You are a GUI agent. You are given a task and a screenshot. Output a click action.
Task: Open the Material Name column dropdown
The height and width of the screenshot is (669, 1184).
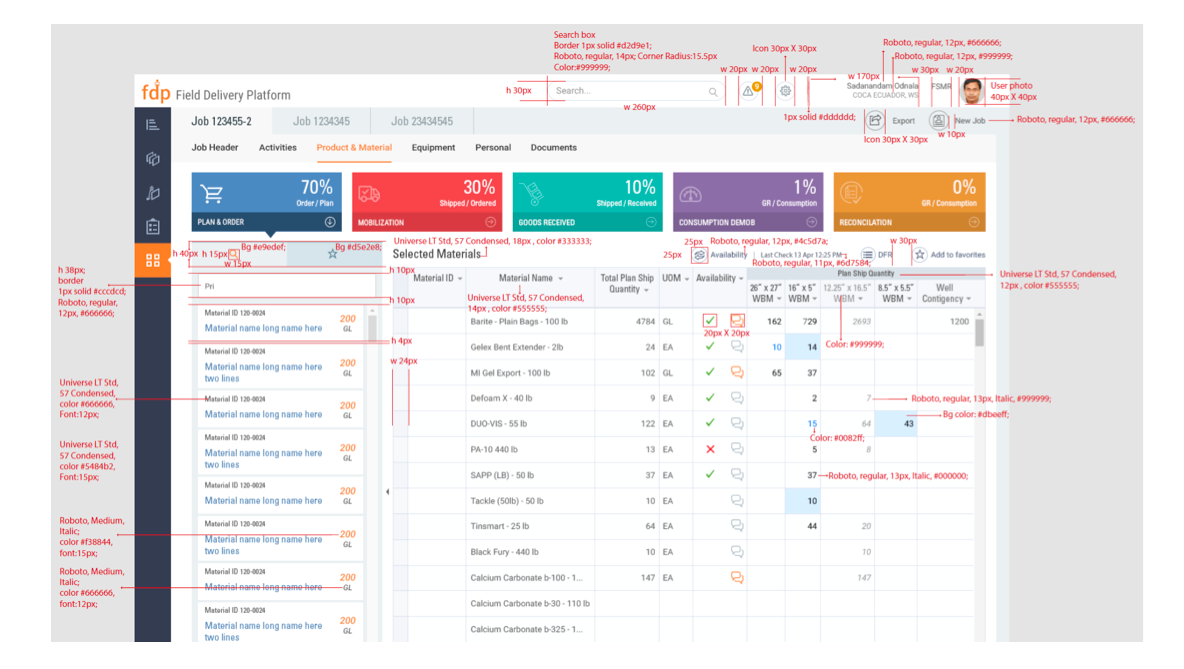point(560,279)
